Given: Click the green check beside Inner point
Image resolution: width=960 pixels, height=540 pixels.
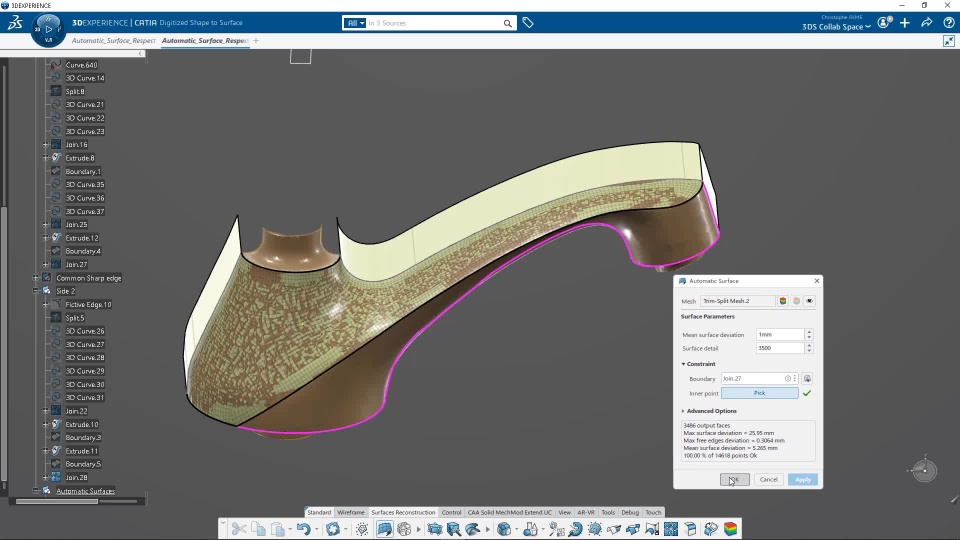Looking at the screenshot, I should tap(807, 393).
